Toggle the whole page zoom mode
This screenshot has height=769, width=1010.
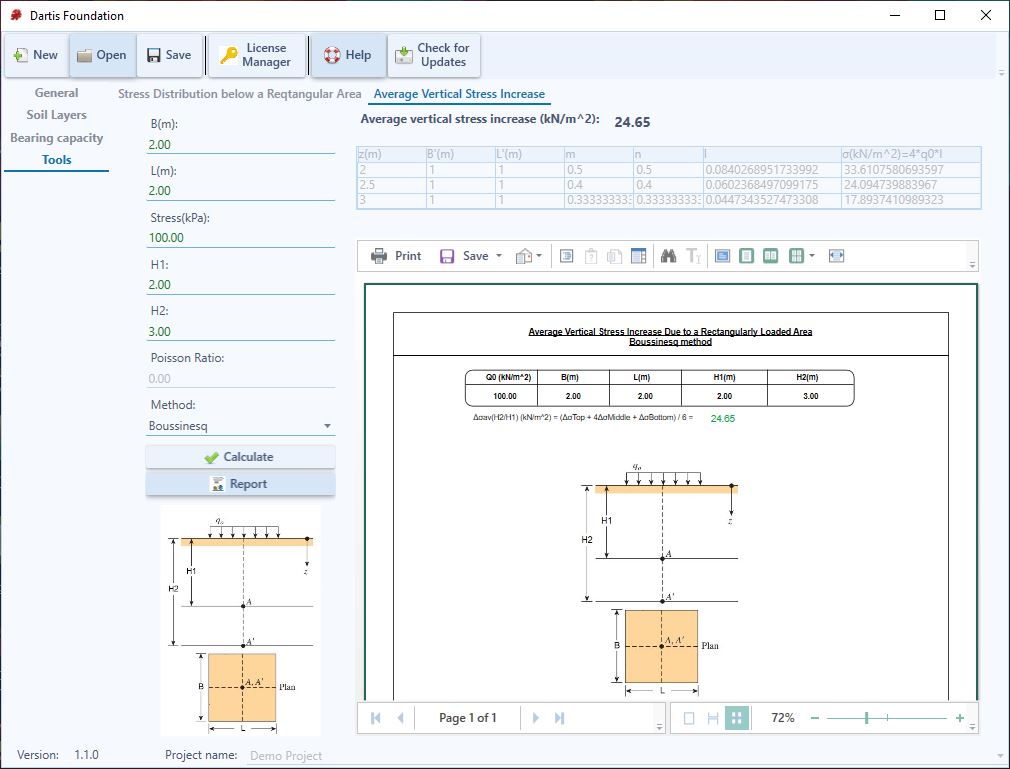689,717
